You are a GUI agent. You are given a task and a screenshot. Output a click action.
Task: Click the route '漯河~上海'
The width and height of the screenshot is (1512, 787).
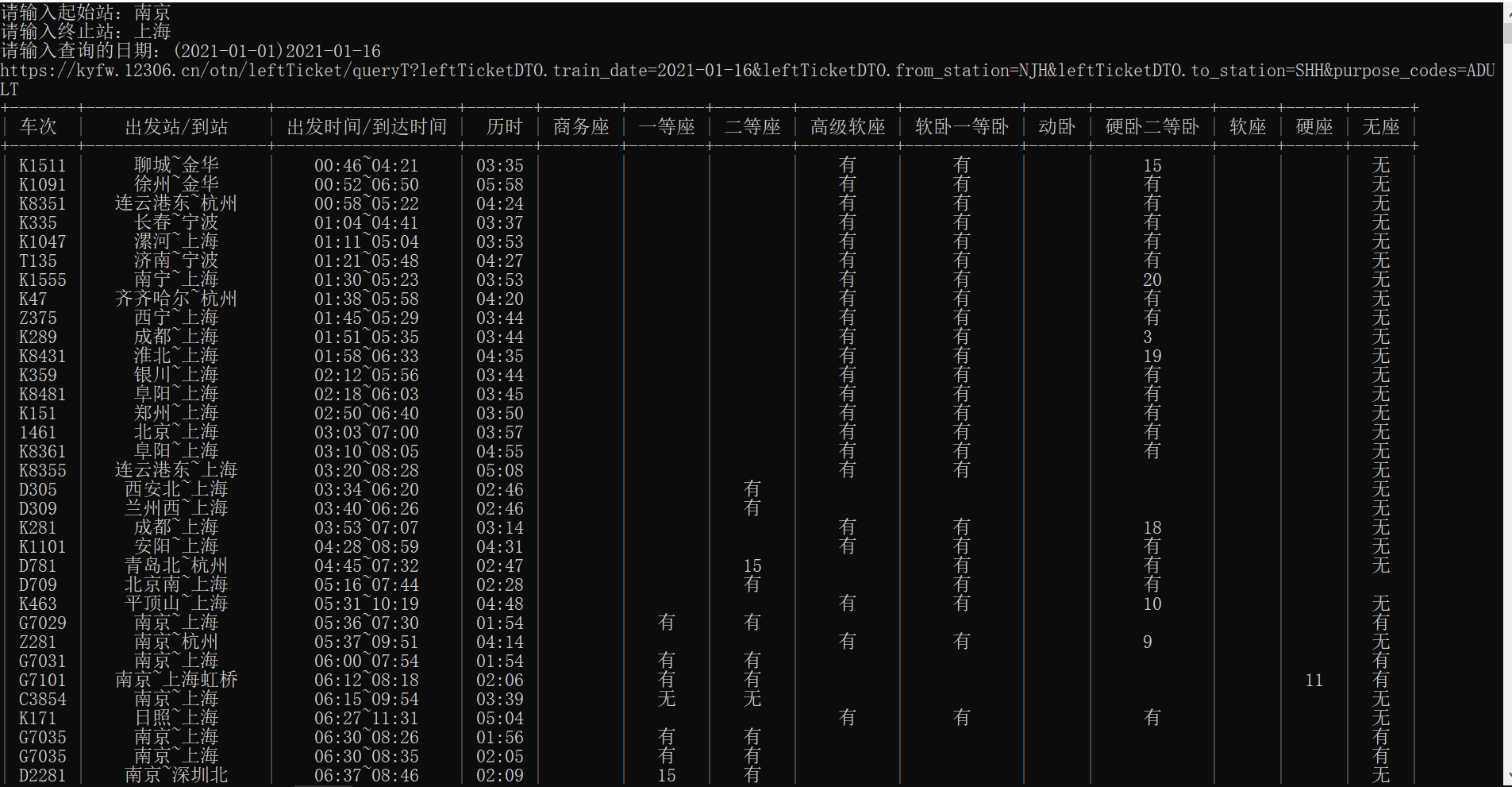tap(176, 241)
